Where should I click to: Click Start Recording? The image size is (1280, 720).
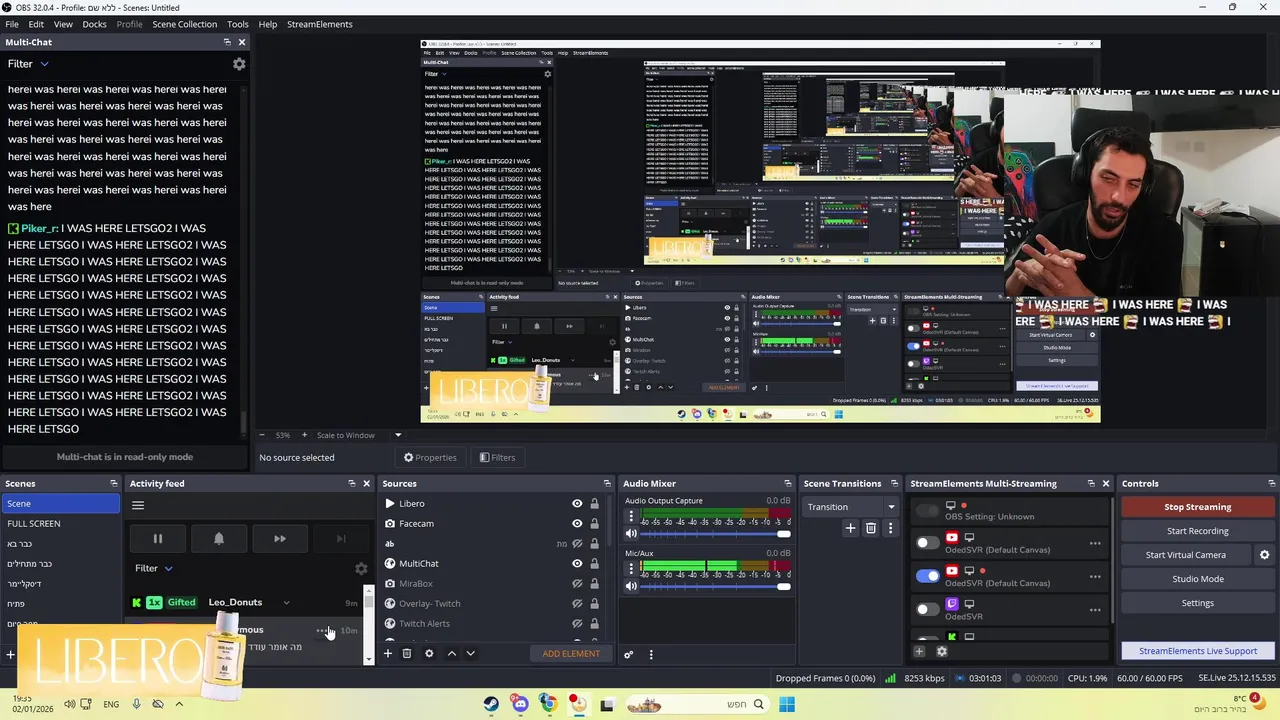[1198, 531]
